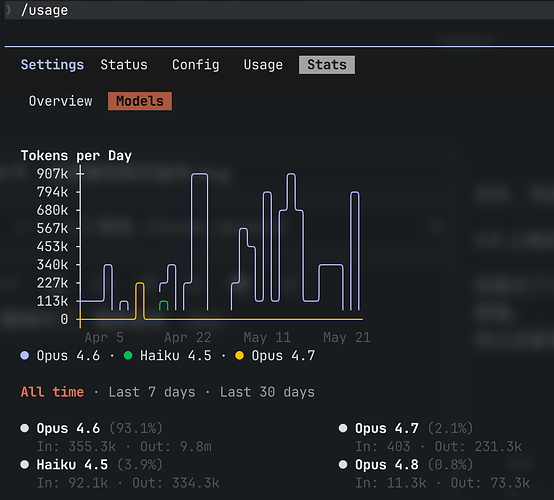The height and width of the screenshot is (500, 554).
Task: Filter stats to Last 7 days
Action: pyautogui.click(x=152, y=392)
